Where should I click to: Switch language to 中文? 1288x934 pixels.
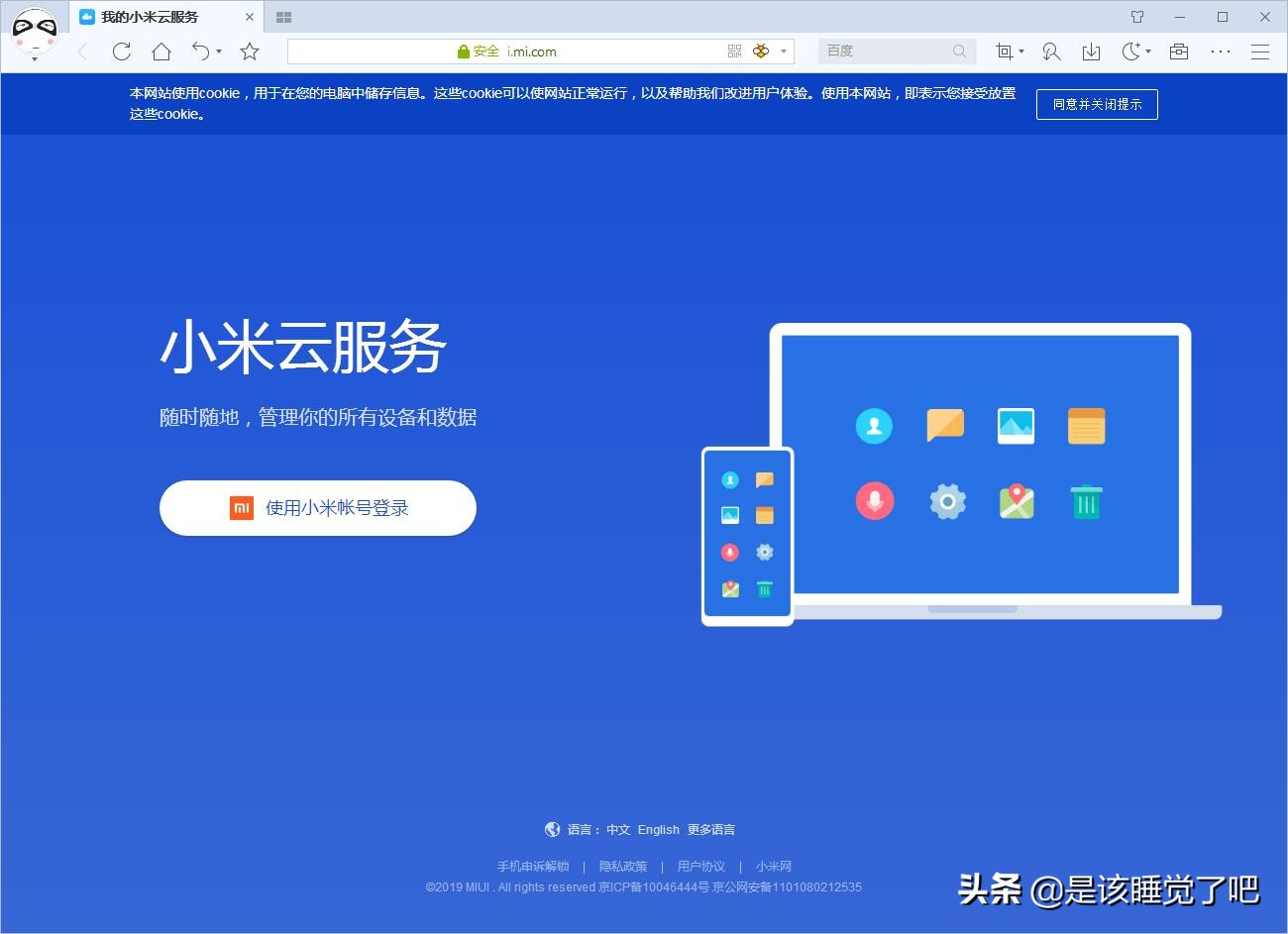click(618, 830)
